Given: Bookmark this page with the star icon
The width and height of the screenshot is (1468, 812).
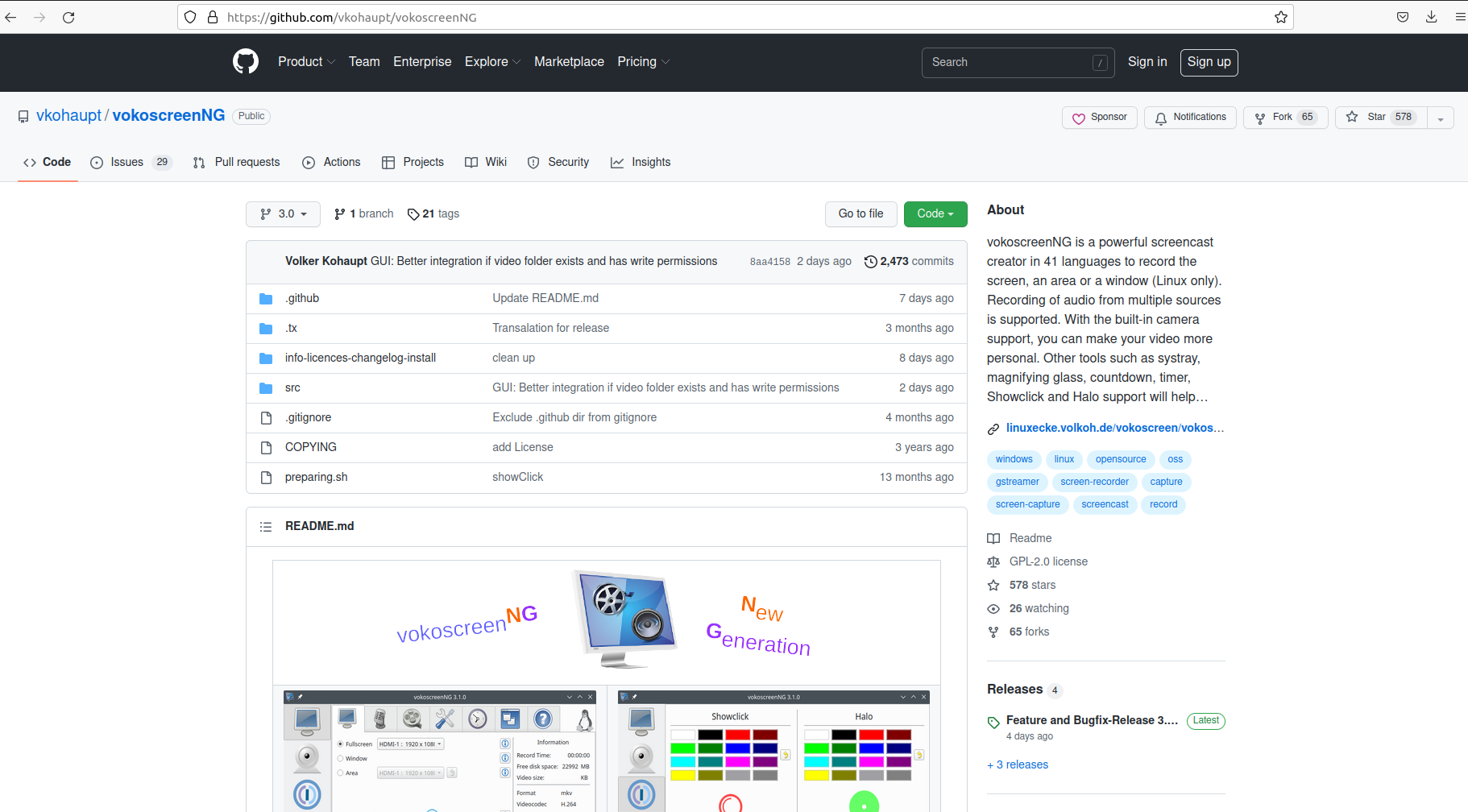Looking at the screenshot, I should pos(1281,17).
